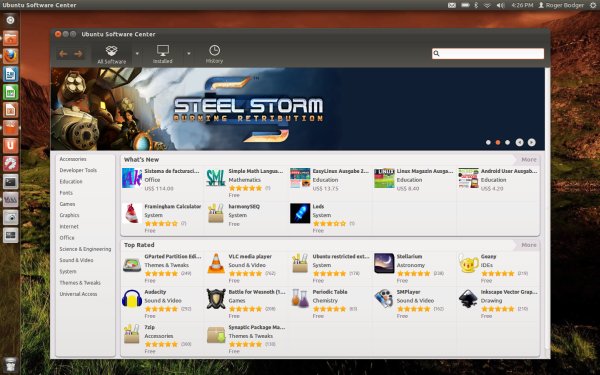600x375 pixels.
Task: Open the All Software view
Action: pos(111,54)
